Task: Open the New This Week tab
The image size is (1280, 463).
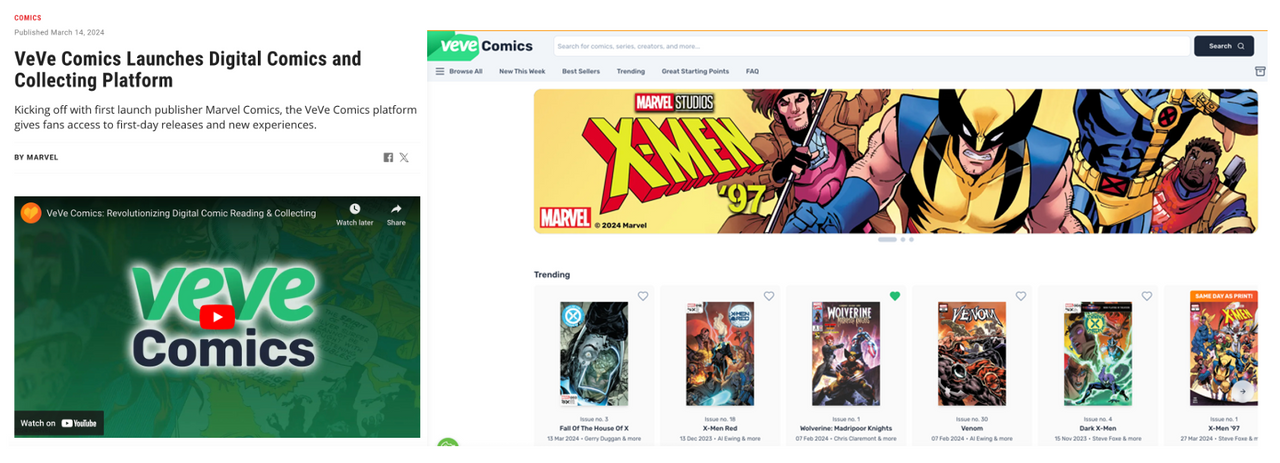Action: coord(522,72)
